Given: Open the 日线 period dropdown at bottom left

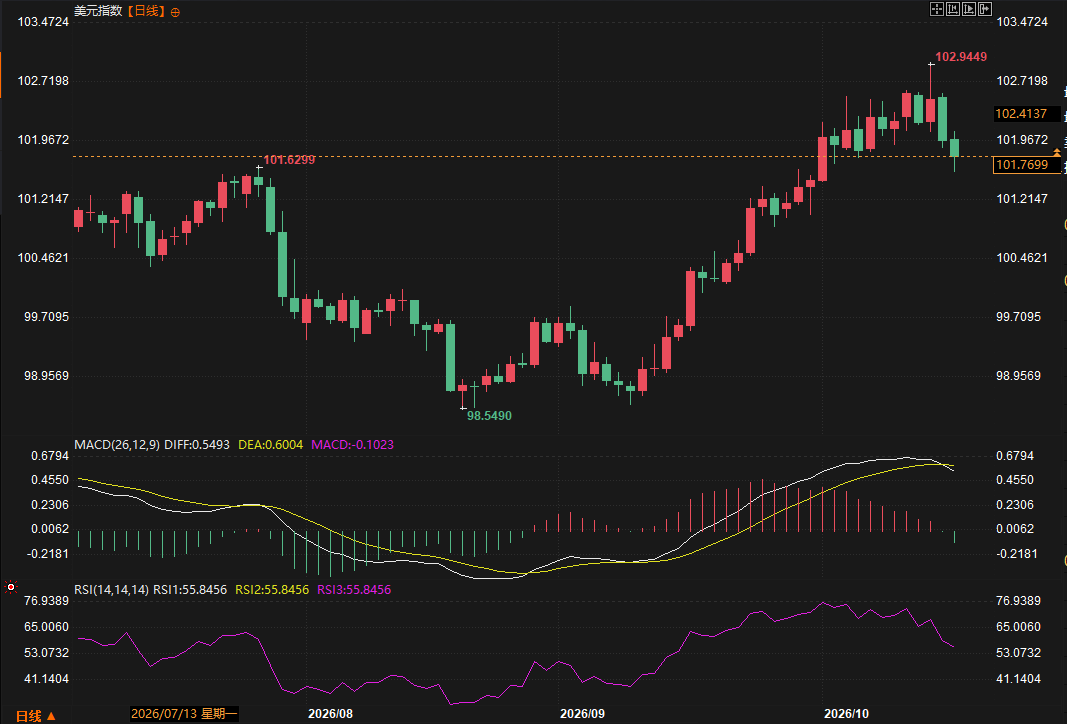Looking at the screenshot, I should tap(35, 715).
